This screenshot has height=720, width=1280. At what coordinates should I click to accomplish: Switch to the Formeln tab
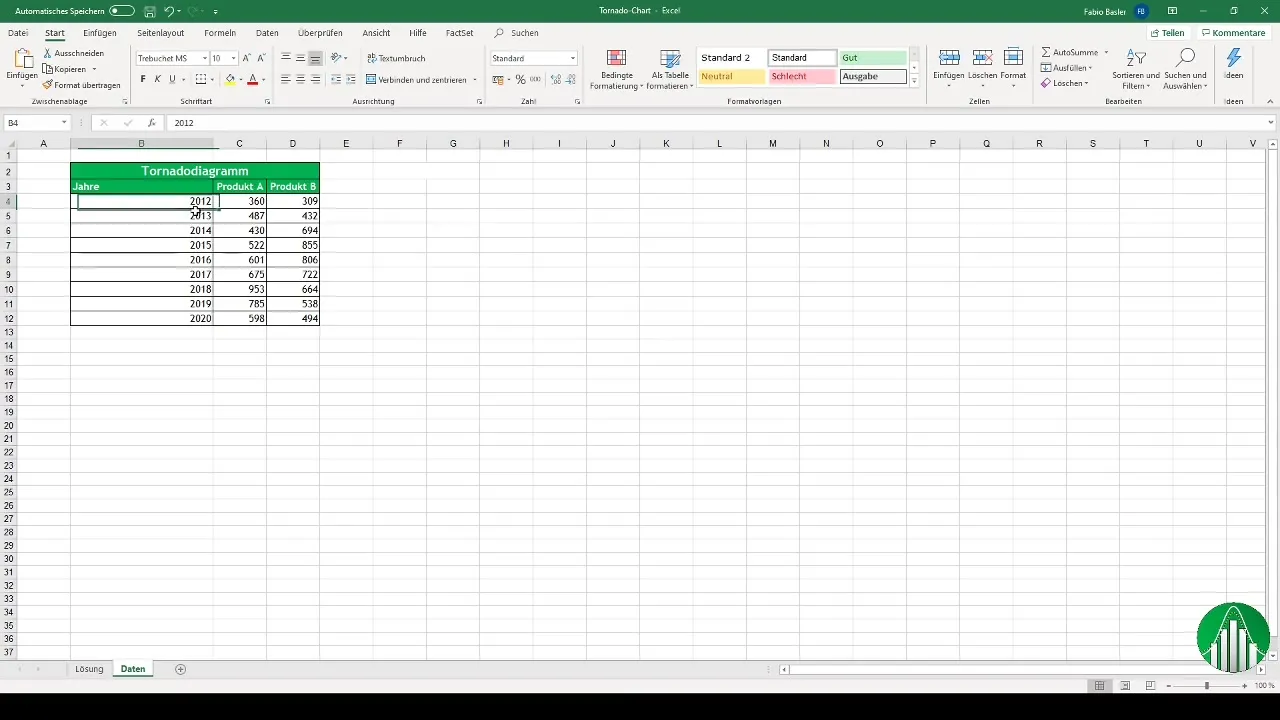click(220, 33)
